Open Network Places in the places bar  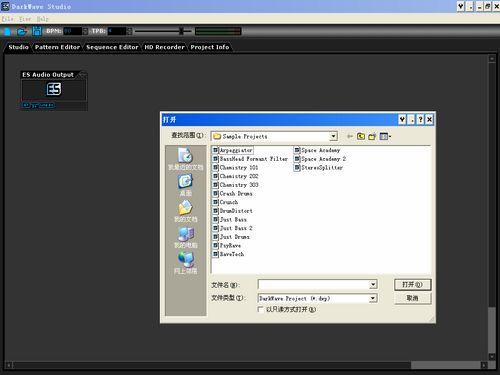coord(186,263)
